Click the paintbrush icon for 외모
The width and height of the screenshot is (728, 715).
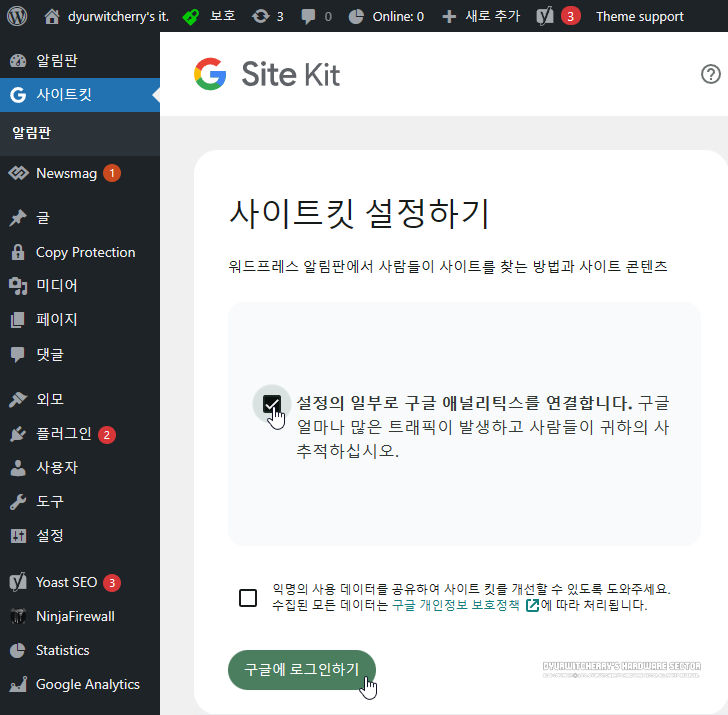pos(18,399)
